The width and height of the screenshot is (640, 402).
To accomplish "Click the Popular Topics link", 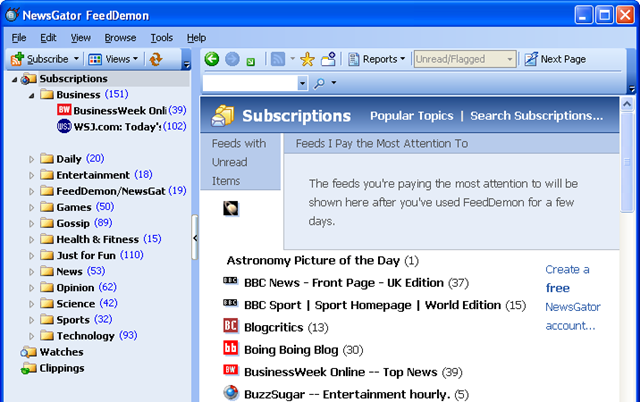I will coord(411,116).
